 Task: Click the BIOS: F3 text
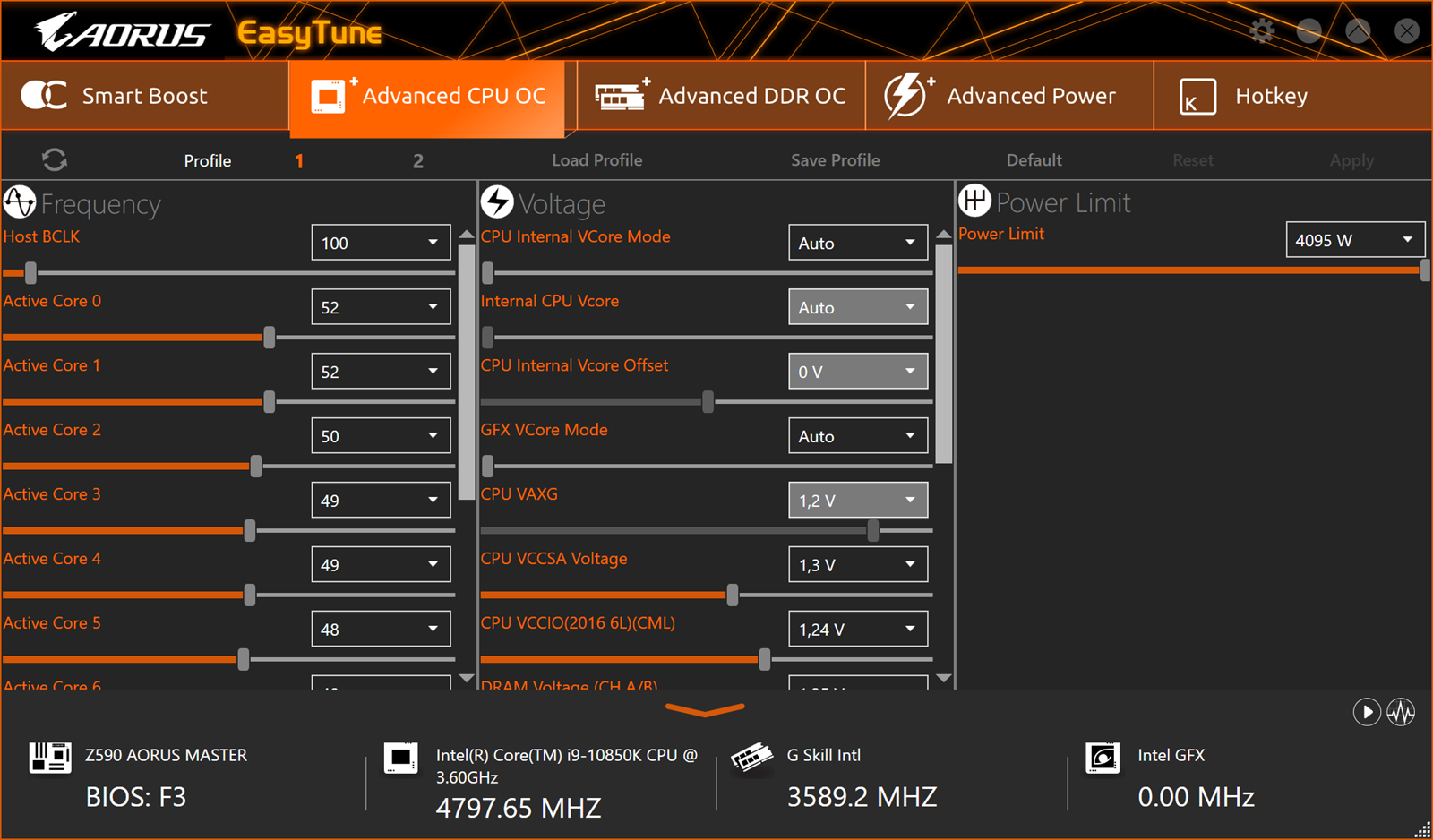pyautogui.click(x=136, y=797)
